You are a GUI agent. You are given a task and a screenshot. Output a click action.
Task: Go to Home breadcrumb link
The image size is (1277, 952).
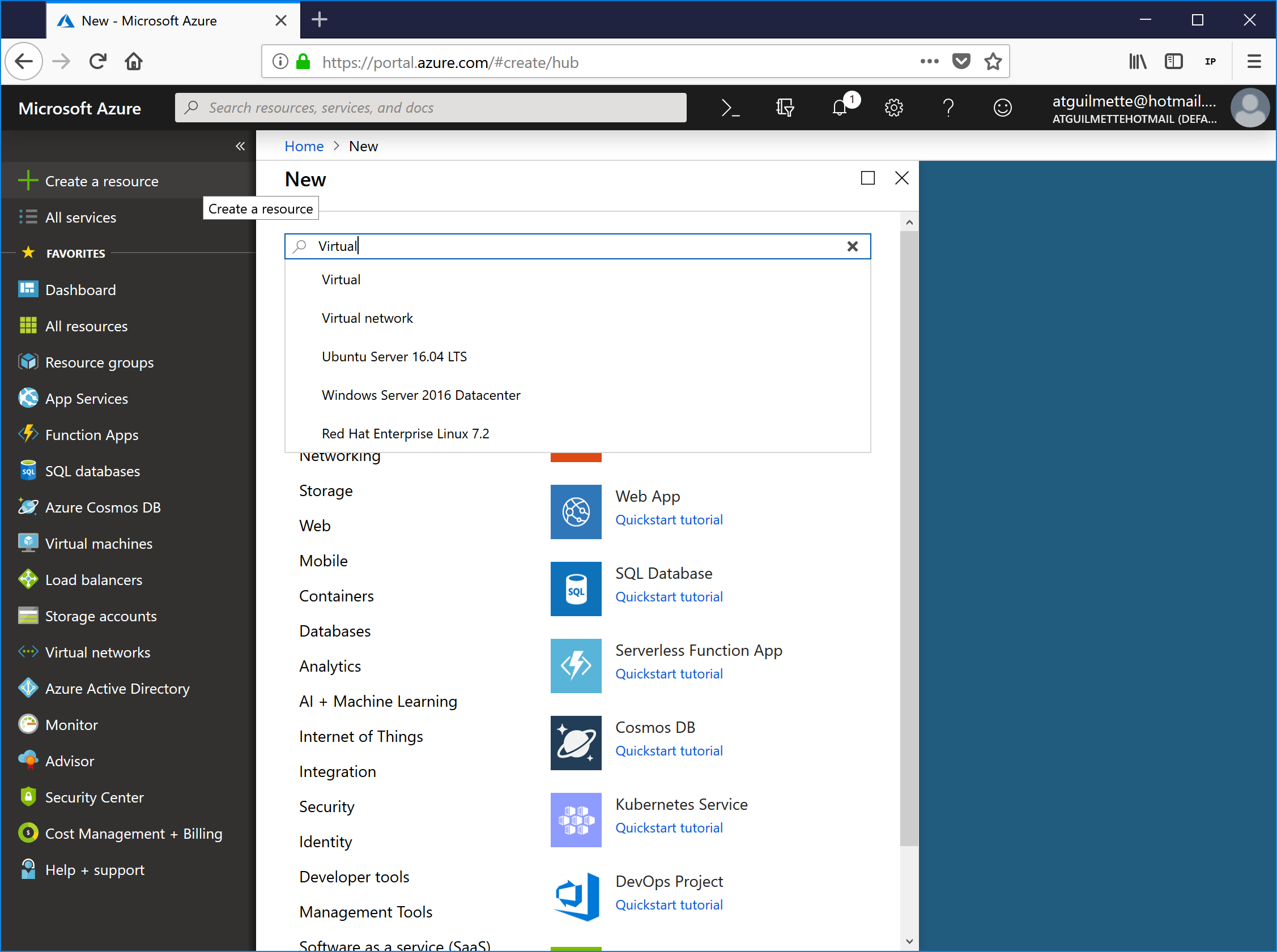304,146
